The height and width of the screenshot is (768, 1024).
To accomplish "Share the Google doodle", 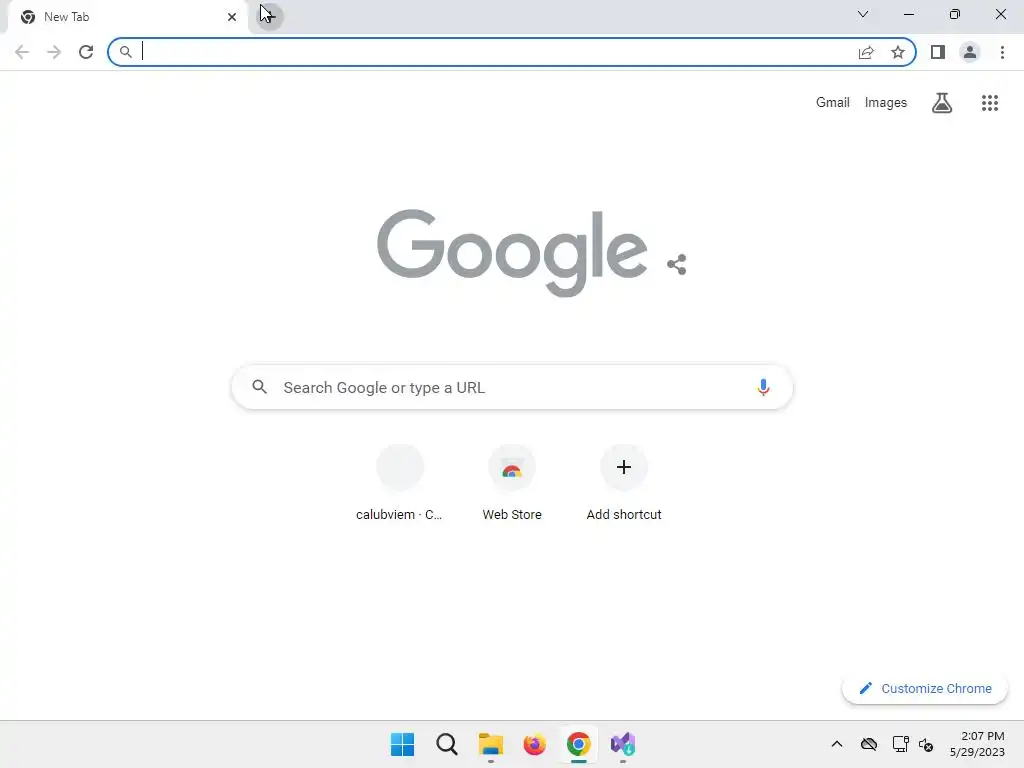I will click(677, 264).
